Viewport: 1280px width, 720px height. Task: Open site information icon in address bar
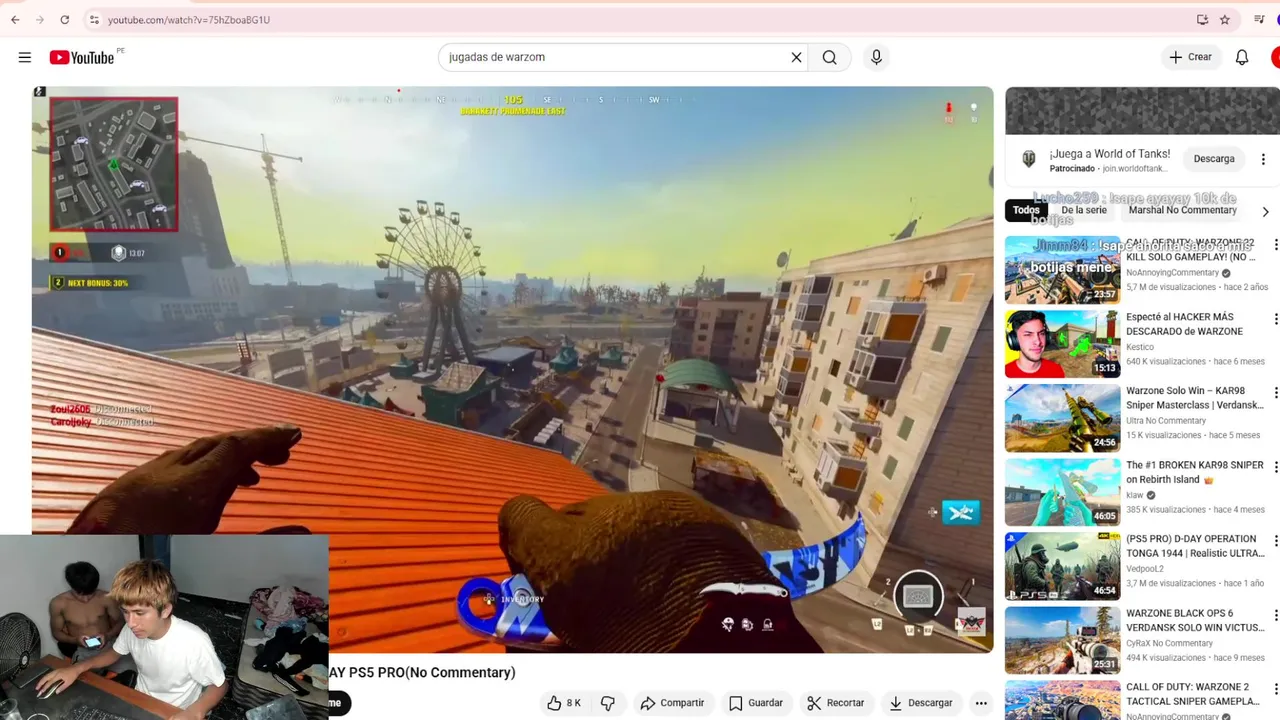point(94,19)
